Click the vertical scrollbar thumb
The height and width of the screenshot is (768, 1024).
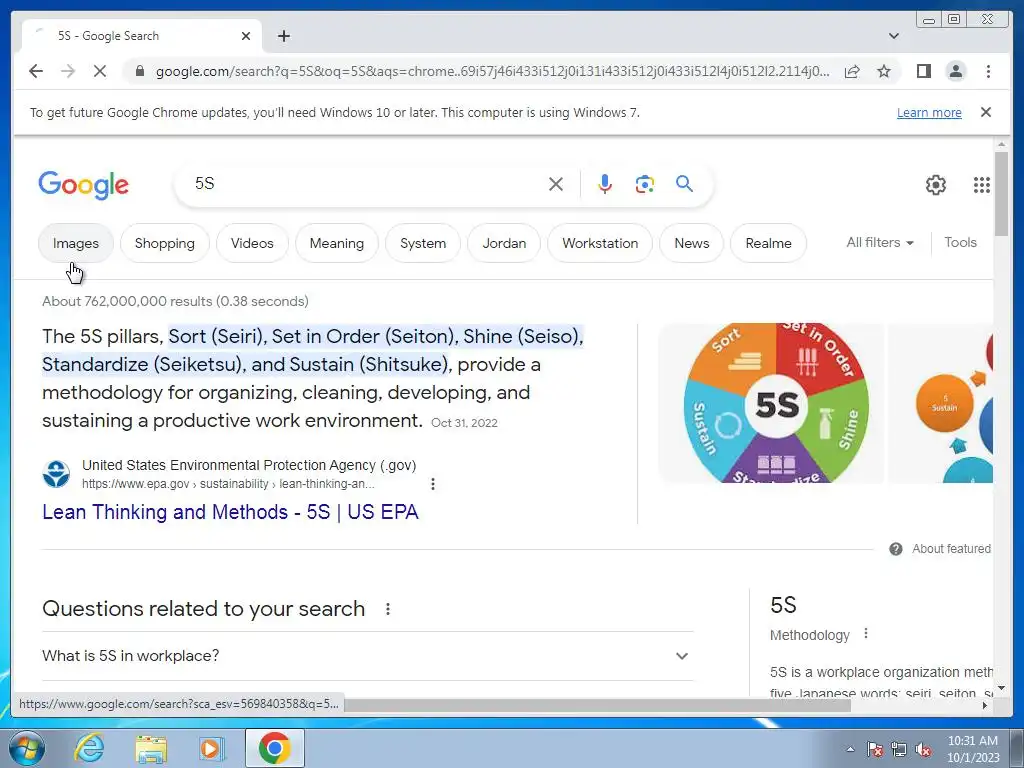pyautogui.click(x=1001, y=194)
